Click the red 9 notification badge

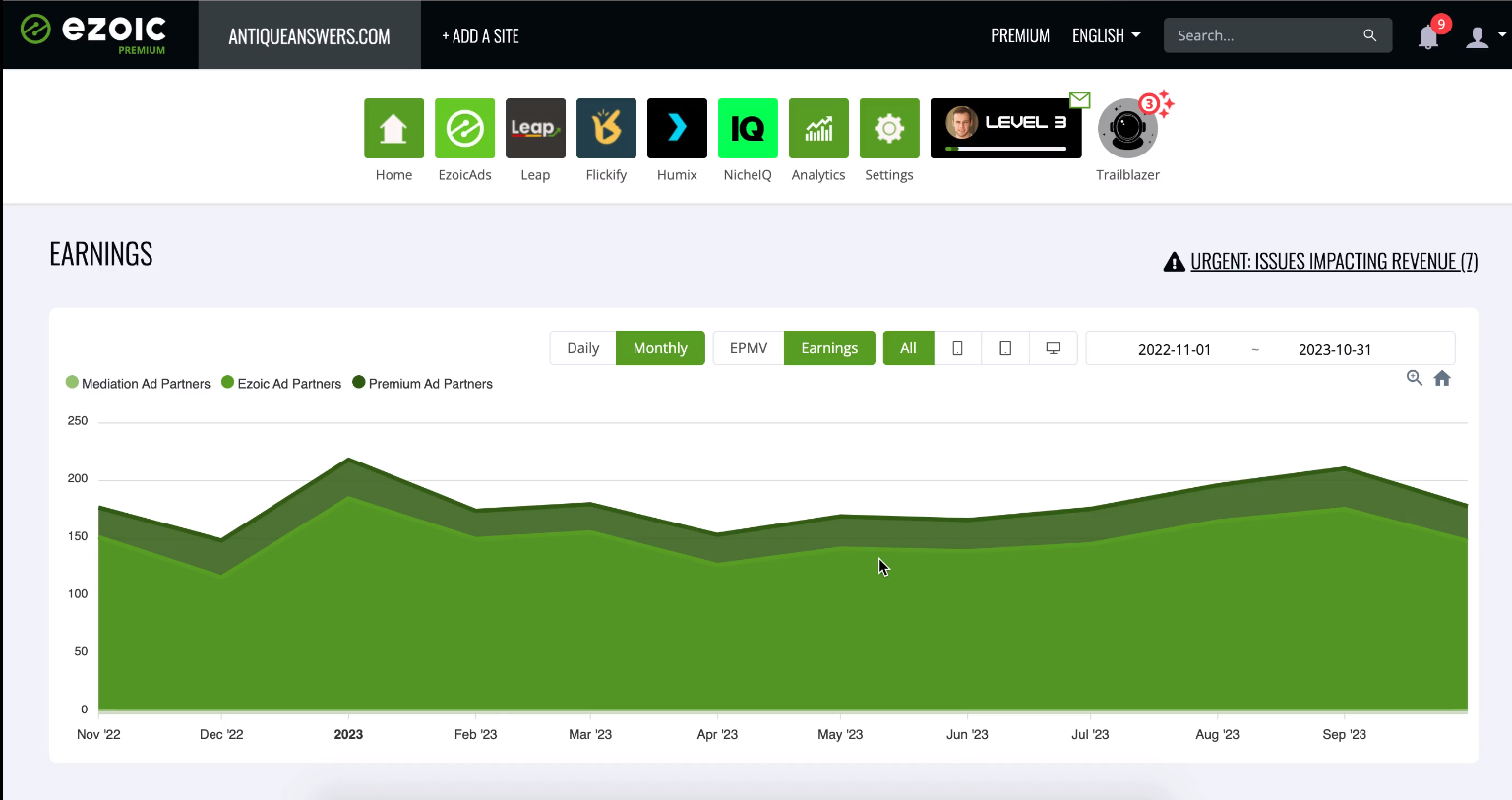click(1441, 24)
